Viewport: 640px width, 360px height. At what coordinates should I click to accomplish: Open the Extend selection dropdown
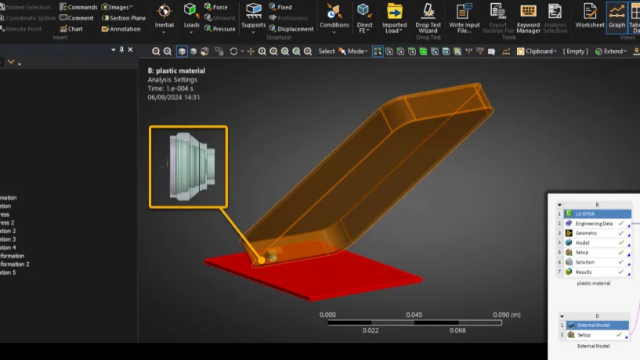(611, 51)
